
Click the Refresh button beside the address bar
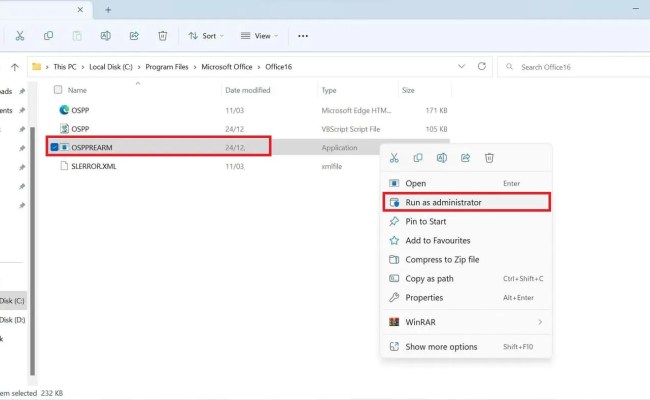point(481,66)
